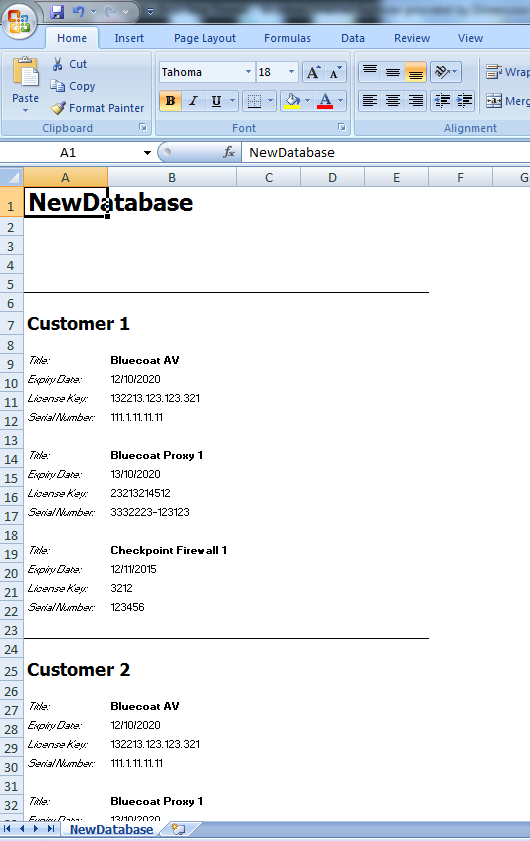This screenshot has width=530, height=841.
Task: Open the underline style dropdown
Action: click(x=232, y=100)
